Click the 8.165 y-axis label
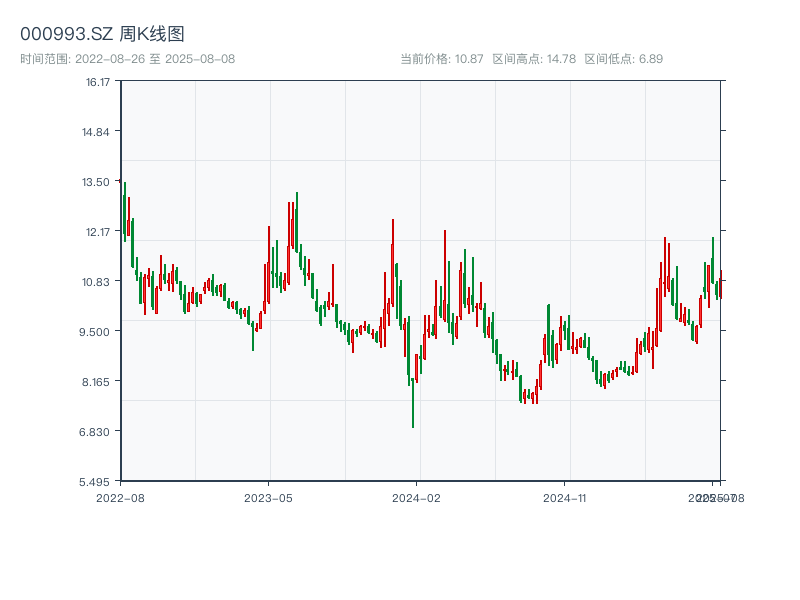Image resolution: width=800 pixels, height=600 pixels. [x=97, y=381]
